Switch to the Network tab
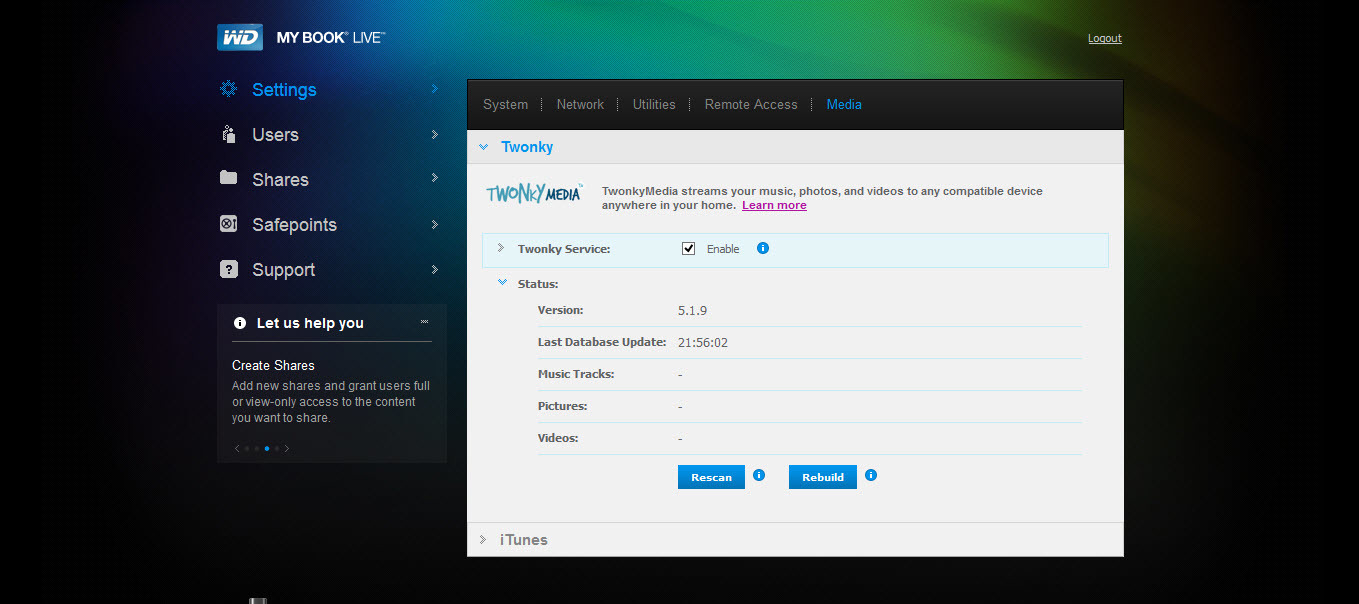The height and width of the screenshot is (604, 1359). 580,104
